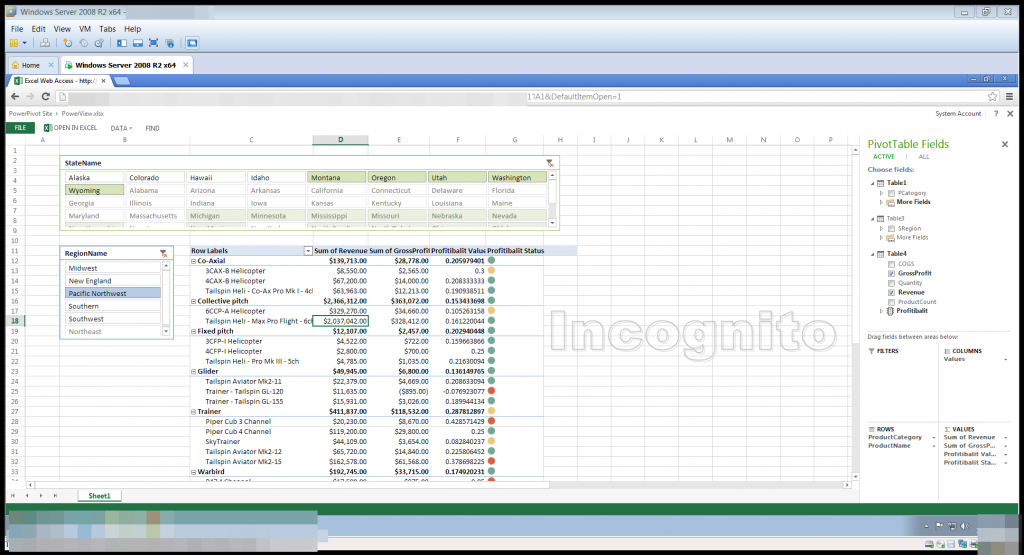Select the Montana state slicer button
The height and width of the screenshot is (555, 1024).
pyautogui.click(x=336, y=177)
